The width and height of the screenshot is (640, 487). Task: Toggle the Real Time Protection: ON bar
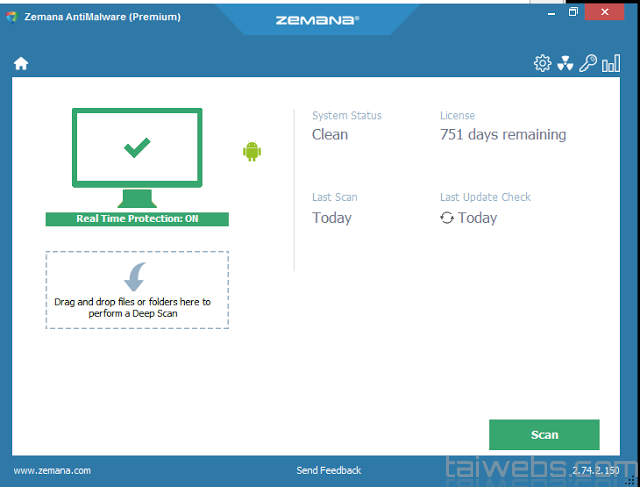click(x=137, y=219)
